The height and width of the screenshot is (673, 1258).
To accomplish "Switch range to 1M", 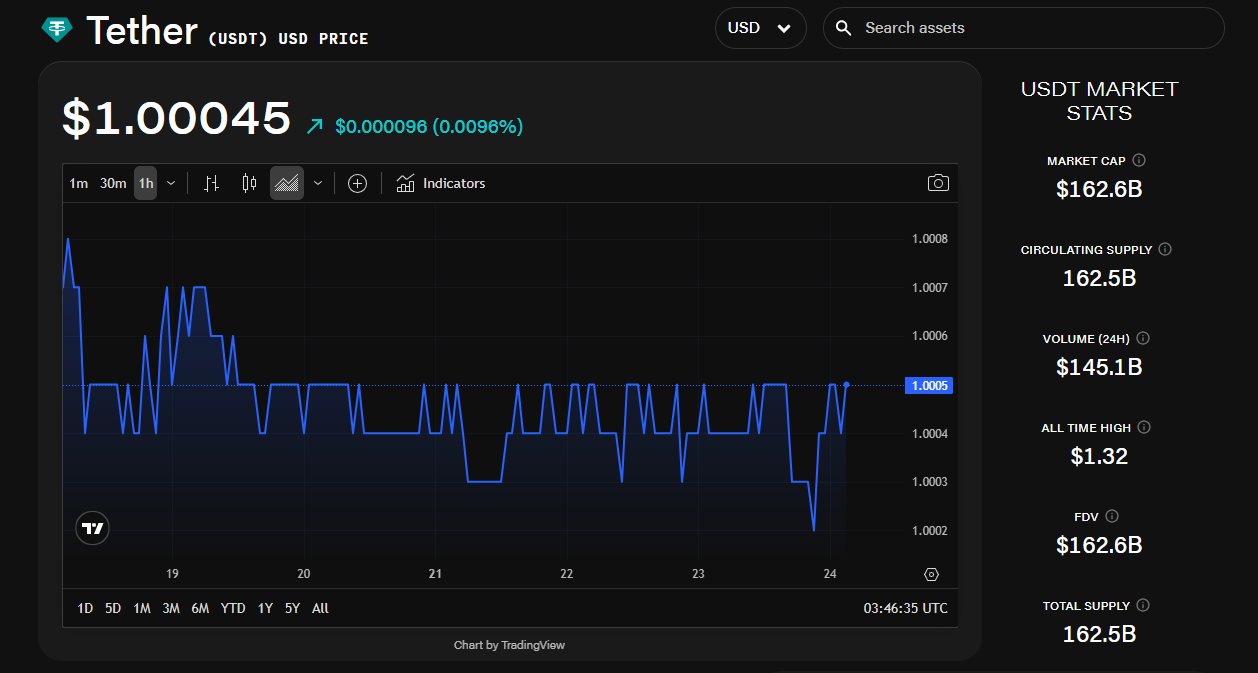I will [142, 608].
